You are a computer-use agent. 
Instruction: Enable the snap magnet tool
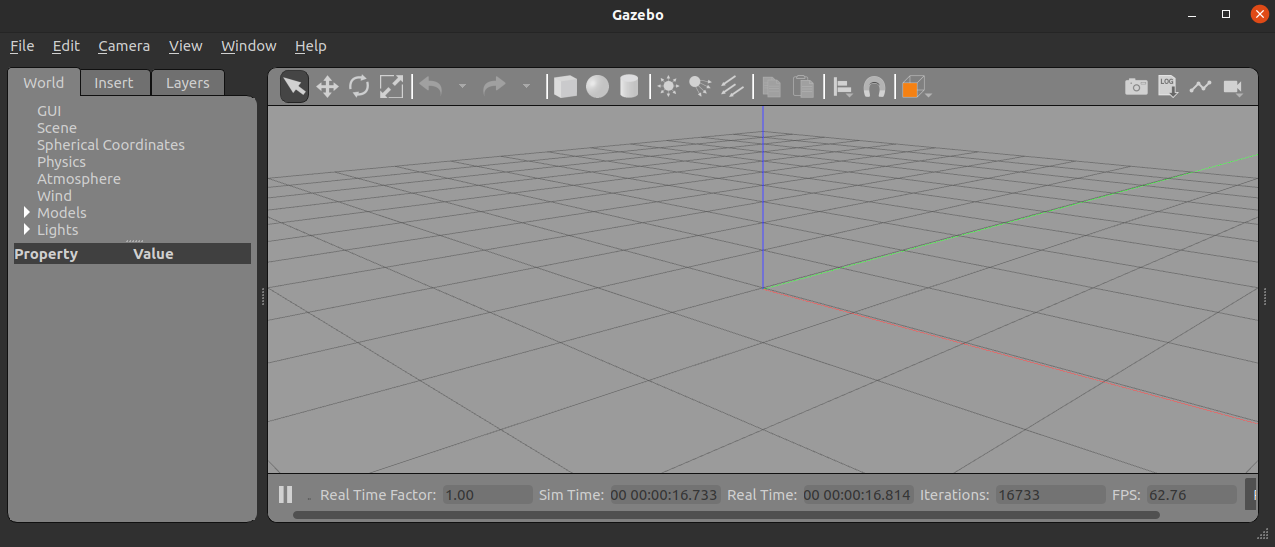pyautogui.click(x=874, y=87)
